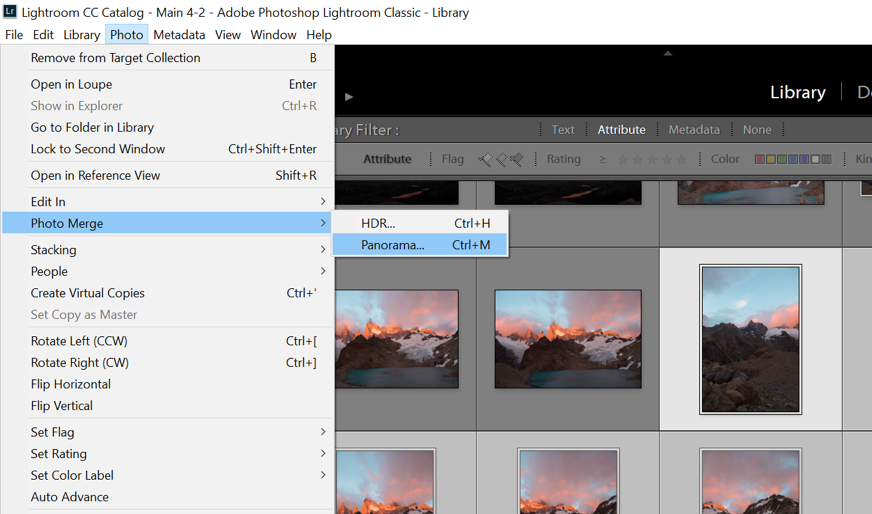Choose Go to Folder in Library
The height and width of the screenshot is (514, 872).
coord(167,127)
